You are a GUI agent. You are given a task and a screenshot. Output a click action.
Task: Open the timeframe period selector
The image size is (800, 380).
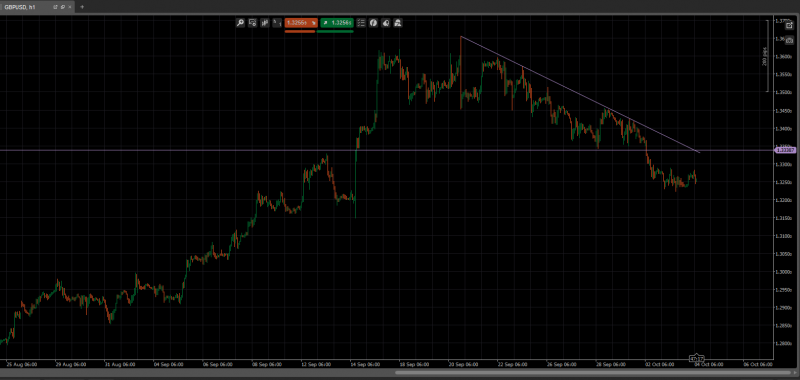click(x=277, y=23)
